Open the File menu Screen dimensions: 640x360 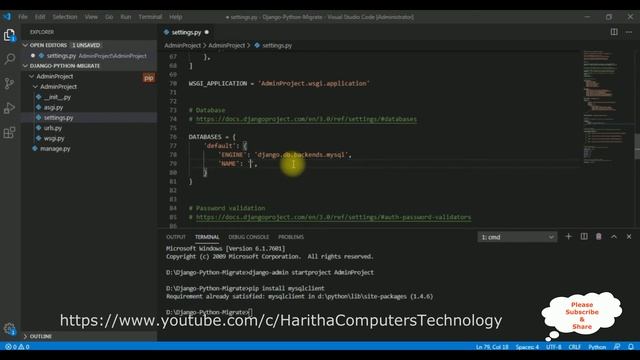coord(23,17)
